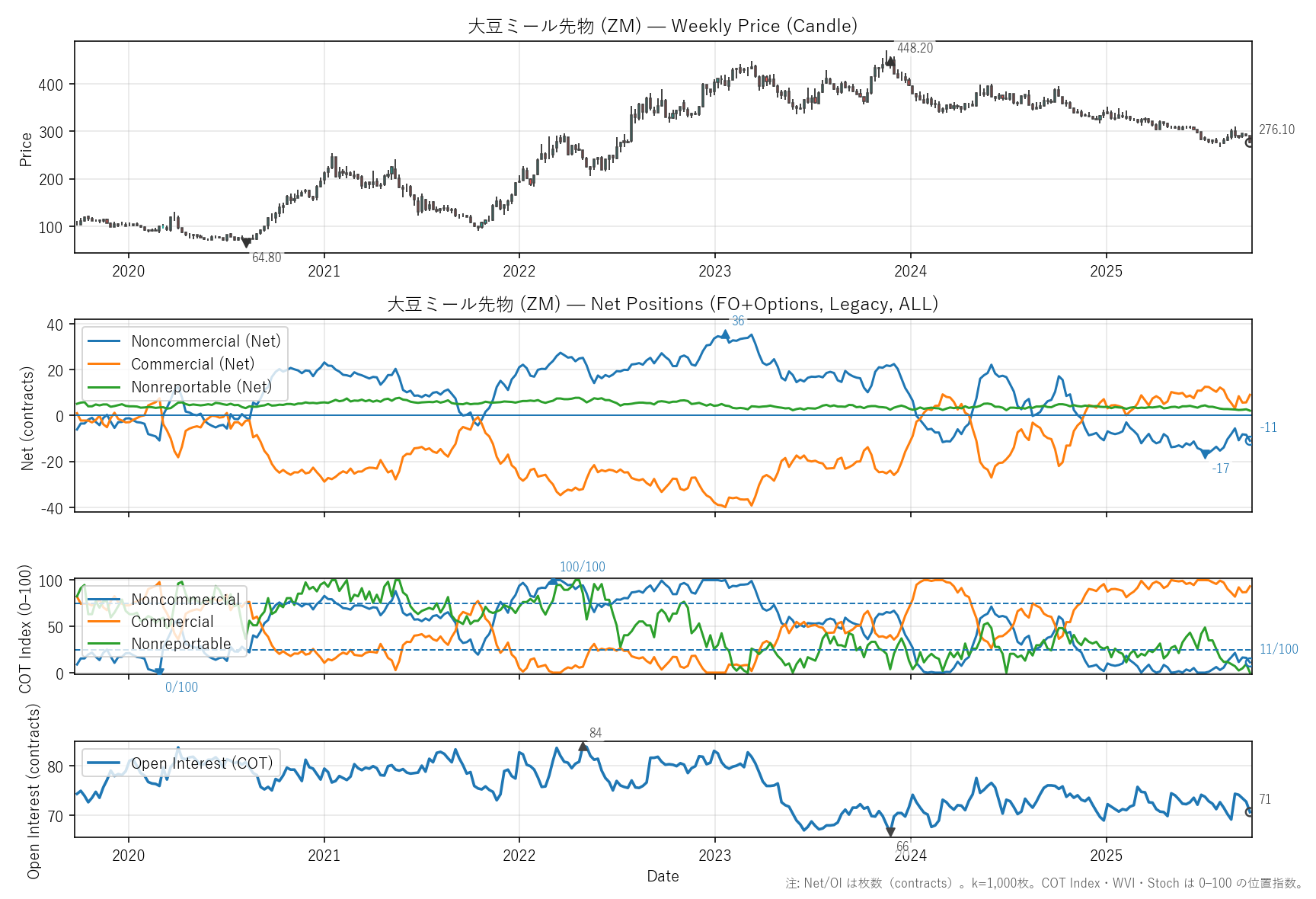The image size is (1316, 899).
Task: Click the open interest low marker labeled 66
Action: (890, 832)
